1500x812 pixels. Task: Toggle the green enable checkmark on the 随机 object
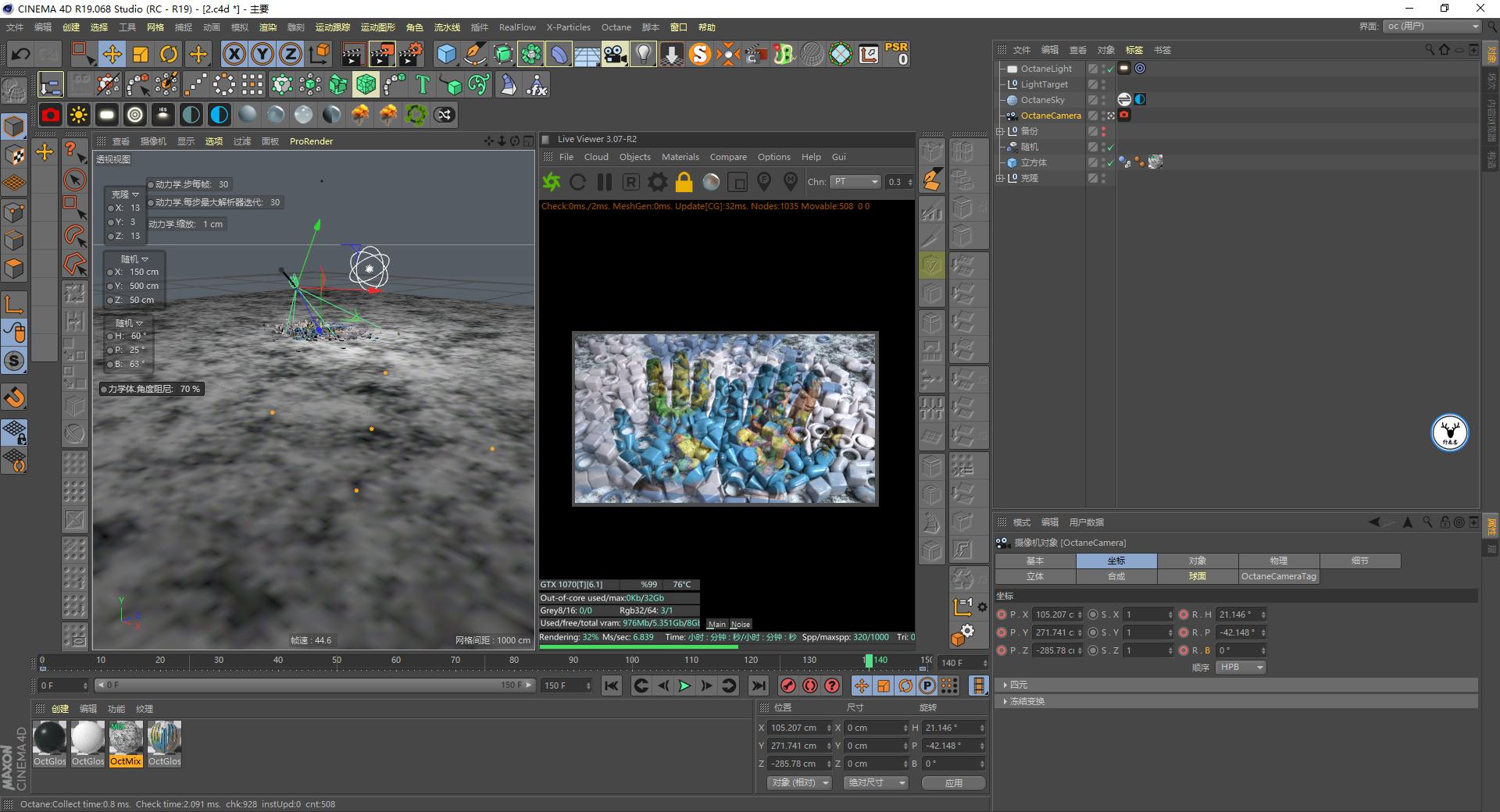(1109, 147)
